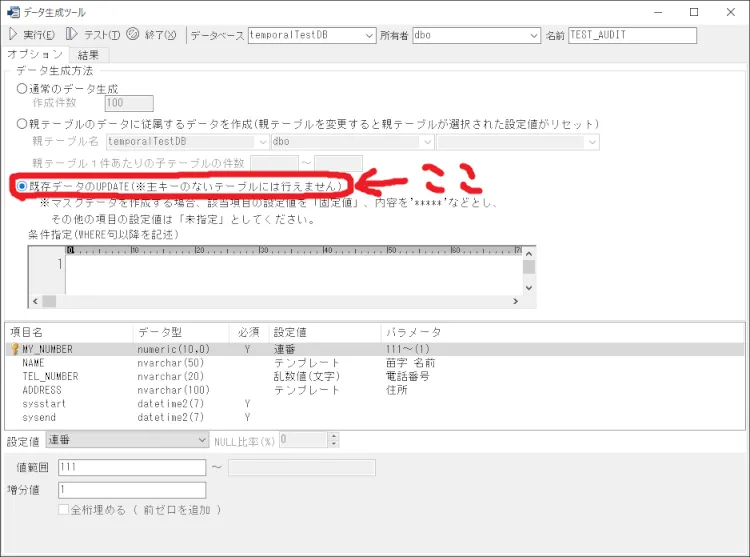
Task: Click the condition editor scroll up arrow
Action: point(529,253)
